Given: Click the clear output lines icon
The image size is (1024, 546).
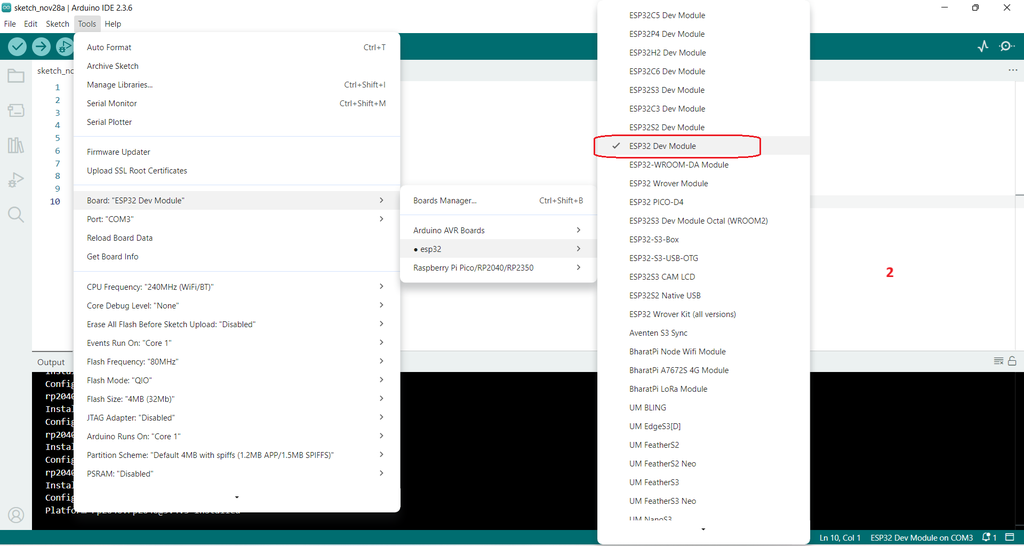Looking at the screenshot, I should 998,361.
